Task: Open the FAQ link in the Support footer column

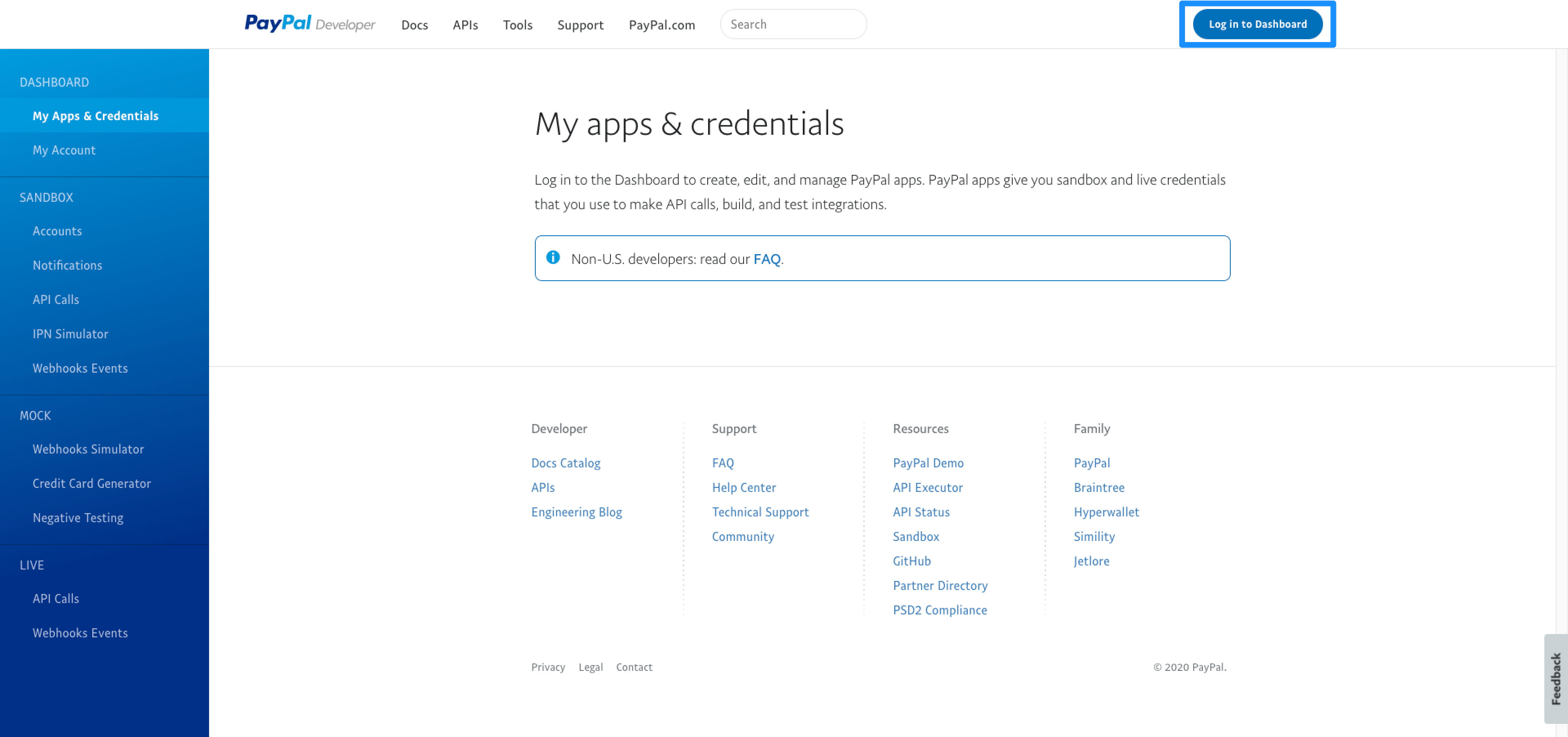Action: 722,463
